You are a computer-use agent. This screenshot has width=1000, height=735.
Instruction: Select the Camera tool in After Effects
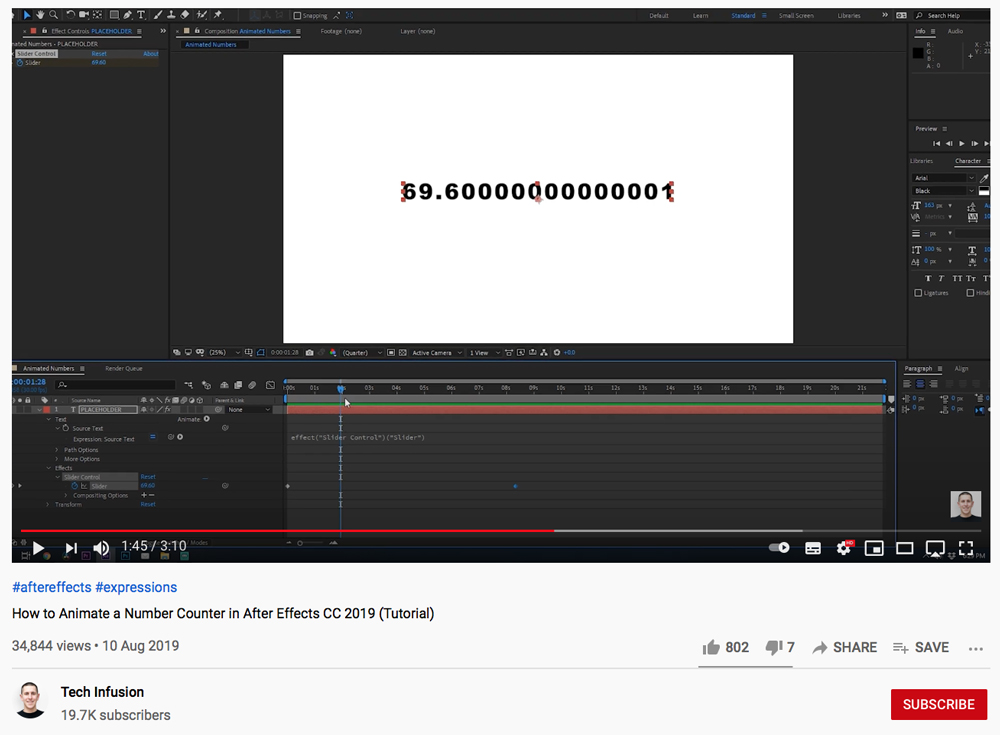pos(84,15)
